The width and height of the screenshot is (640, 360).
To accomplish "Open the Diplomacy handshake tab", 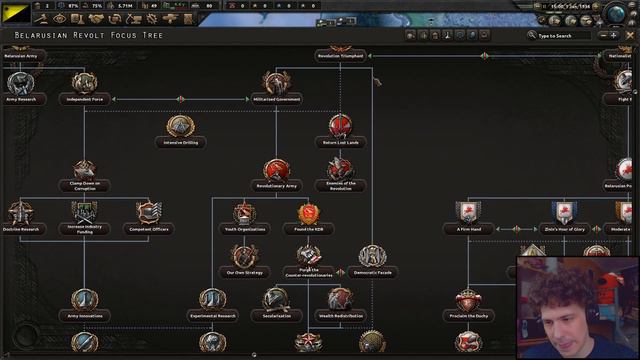I will 96,18.
